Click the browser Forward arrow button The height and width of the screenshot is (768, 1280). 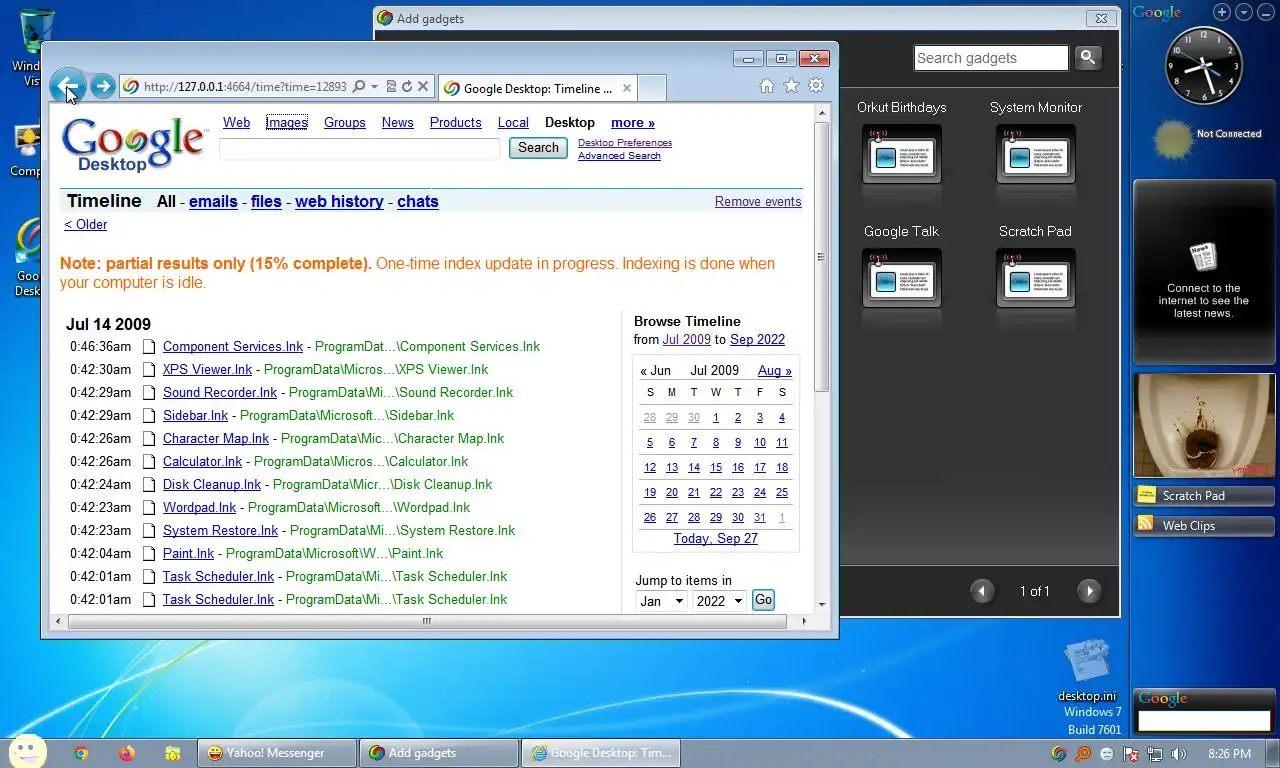tap(102, 87)
